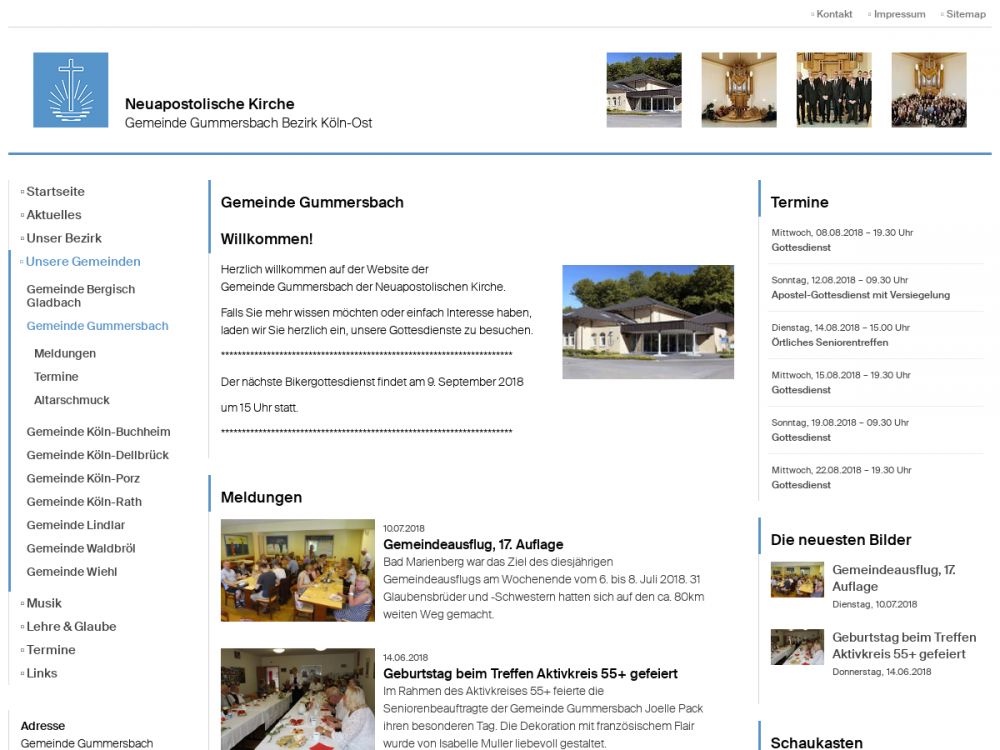Open the men in suits header thumbnail
The image size is (1000, 750).
coord(833,90)
